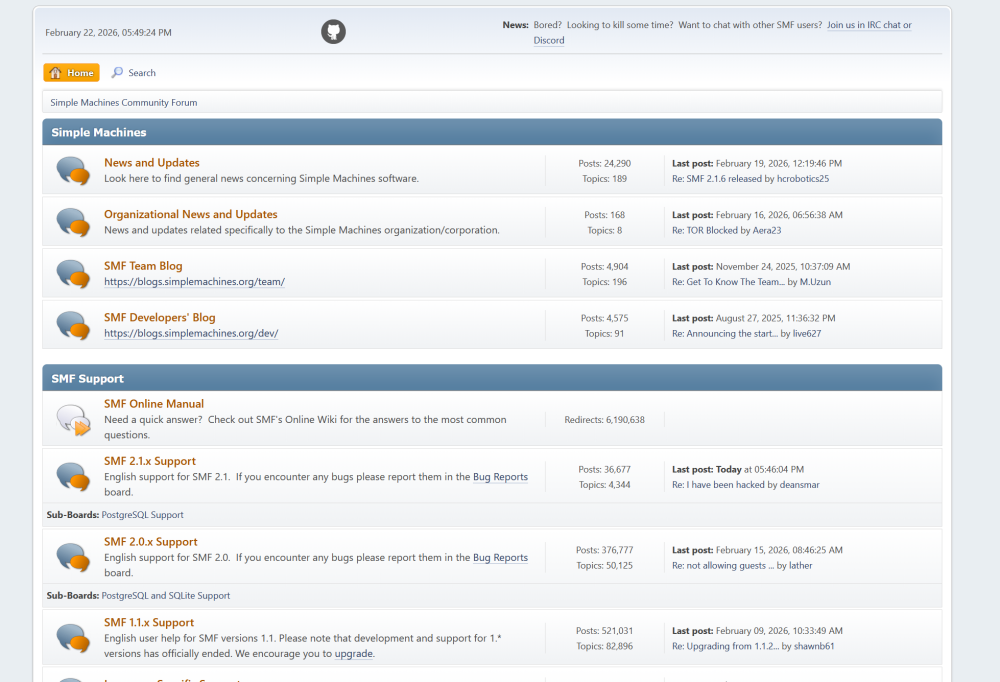The width and height of the screenshot is (1000, 682).
Task: Select the Posts: 376,777 count
Action: pos(605,550)
